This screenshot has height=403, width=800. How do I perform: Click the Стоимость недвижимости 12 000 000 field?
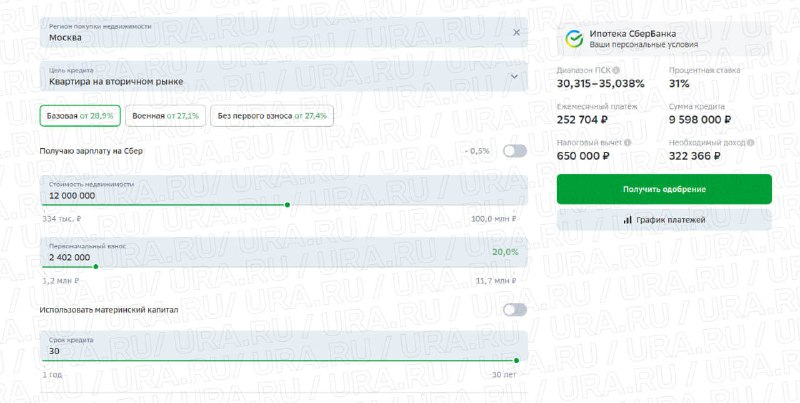coord(284,190)
